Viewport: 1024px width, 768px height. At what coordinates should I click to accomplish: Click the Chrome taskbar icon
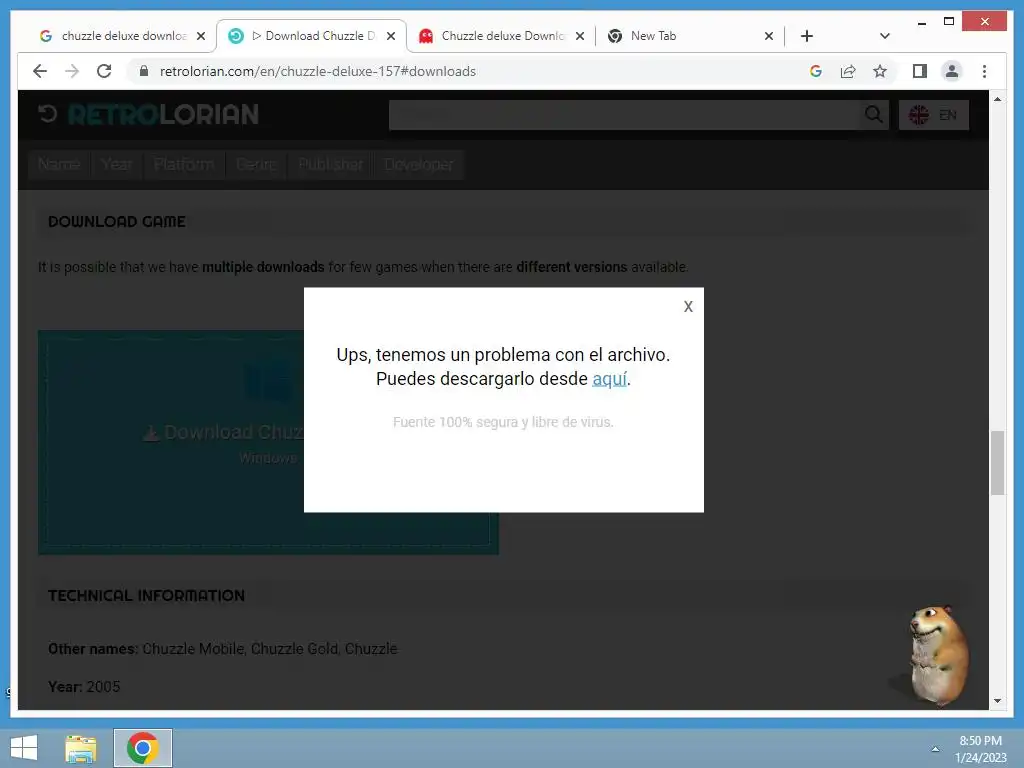pos(143,748)
